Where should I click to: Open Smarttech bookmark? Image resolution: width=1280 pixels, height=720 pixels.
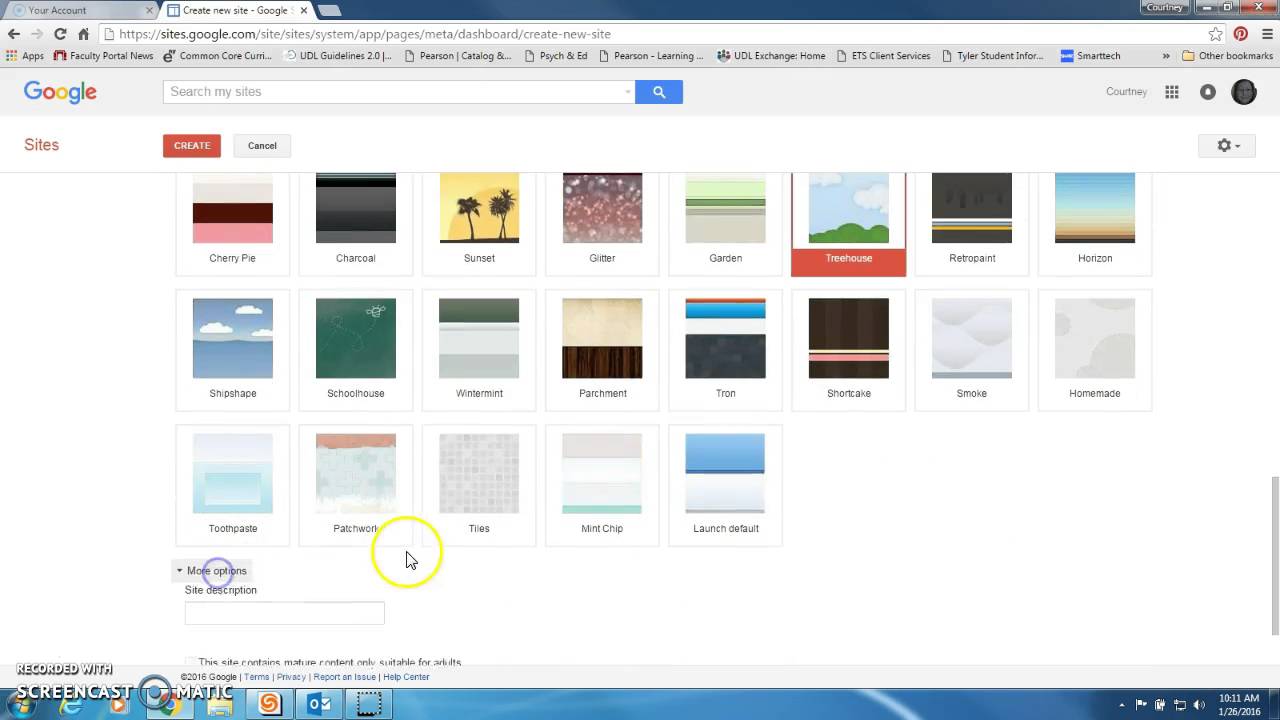[x=1091, y=56]
